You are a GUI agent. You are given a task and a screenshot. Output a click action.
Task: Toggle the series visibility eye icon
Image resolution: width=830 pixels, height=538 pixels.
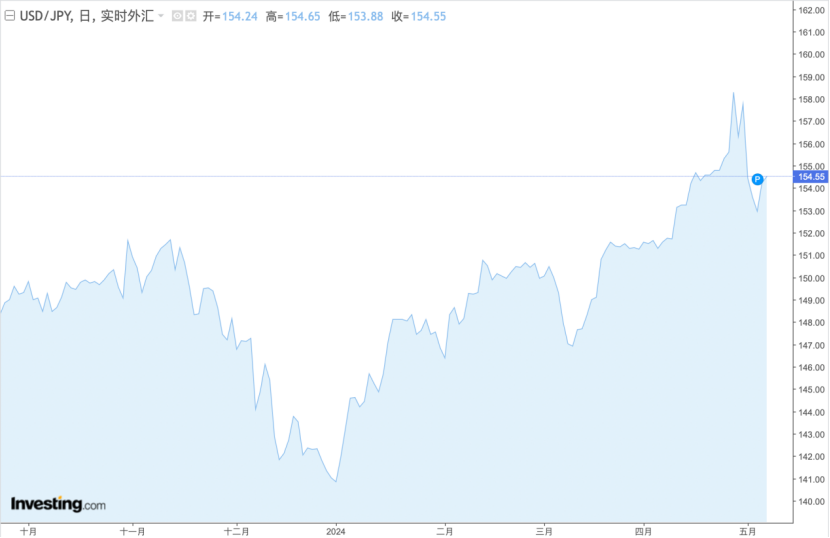click(x=177, y=16)
